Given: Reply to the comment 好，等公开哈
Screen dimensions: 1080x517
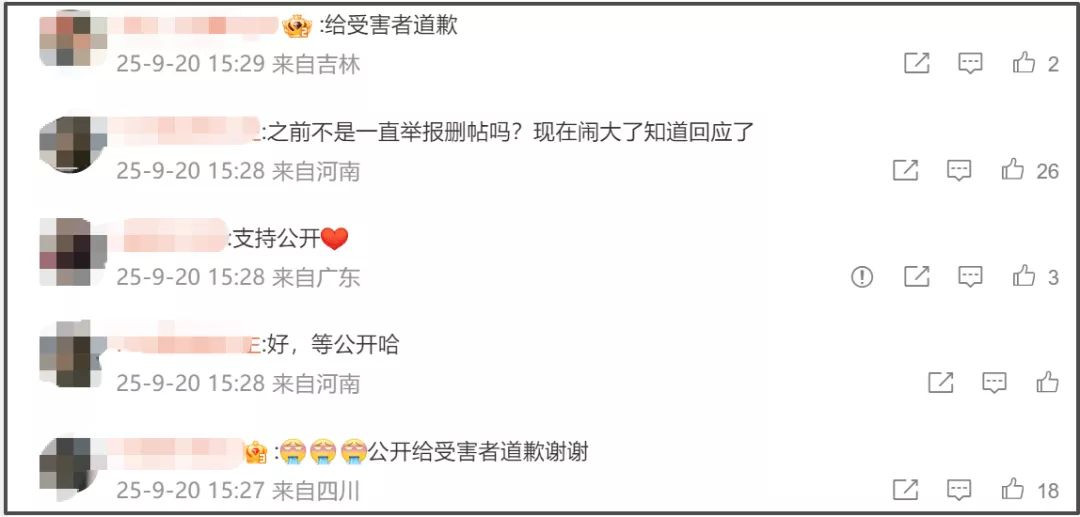Looking at the screenshot, I should click(994, 382).
